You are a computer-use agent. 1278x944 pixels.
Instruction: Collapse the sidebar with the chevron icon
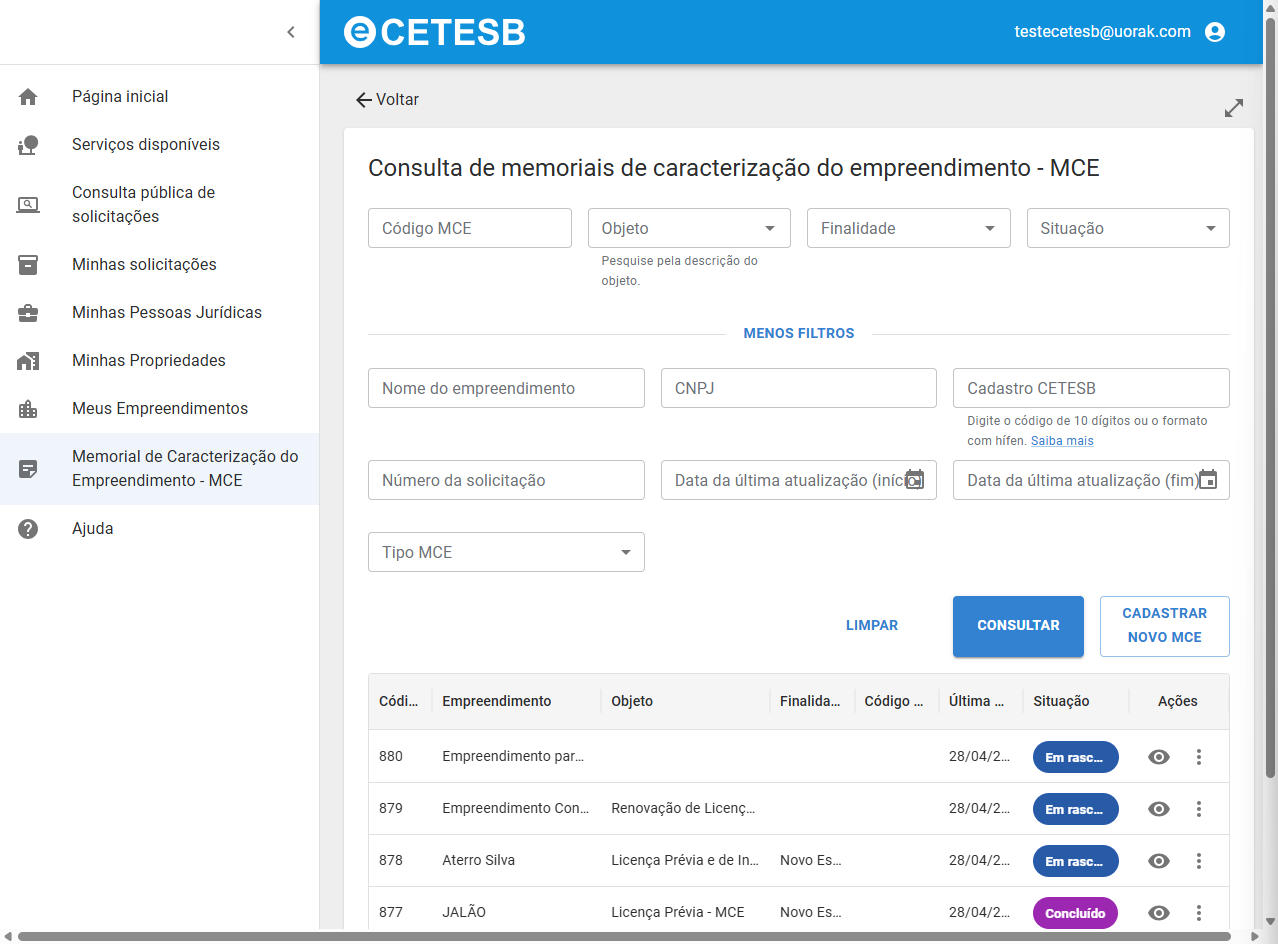coord(291,32)
